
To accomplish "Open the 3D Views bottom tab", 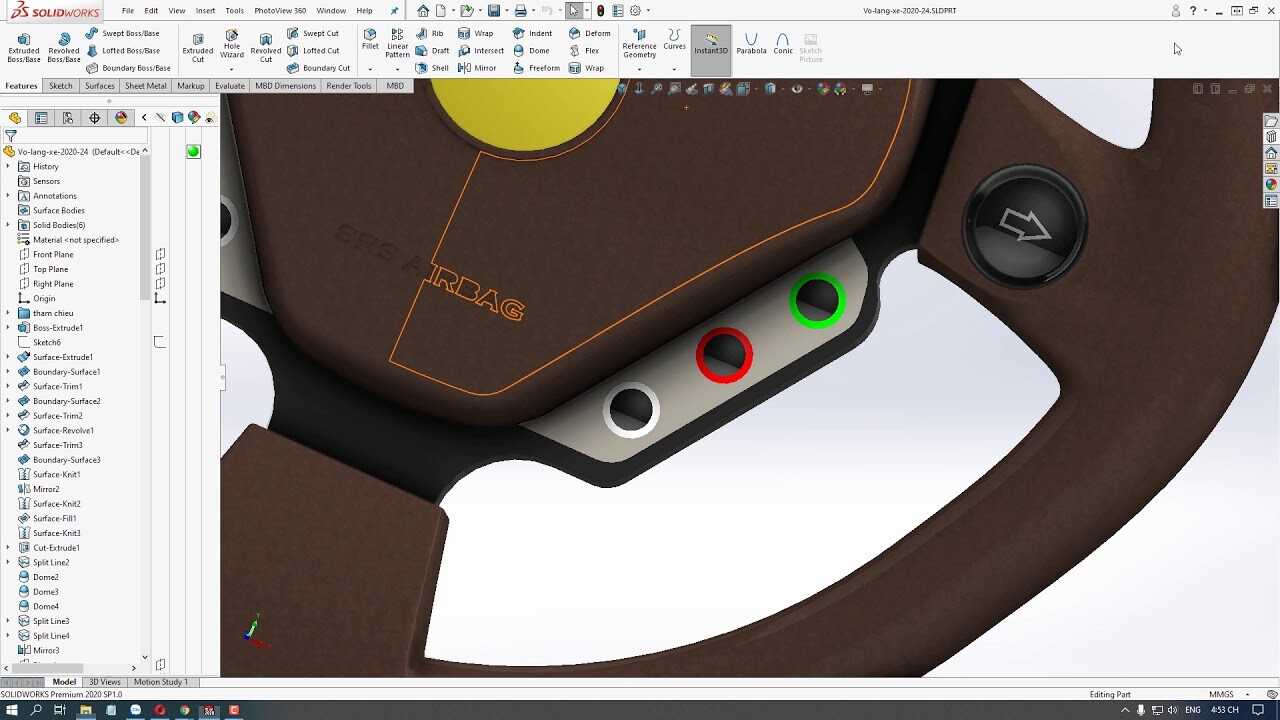I will pyautogui.click(x=105, y=682).
